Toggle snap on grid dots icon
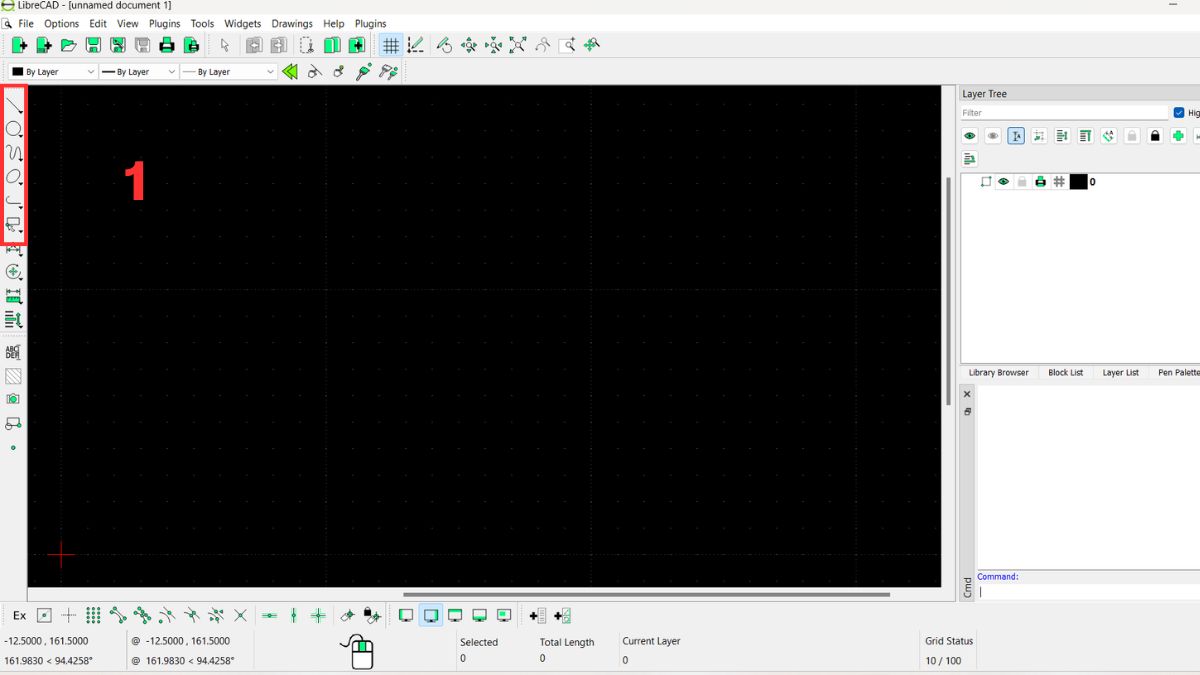 (93, 616)
